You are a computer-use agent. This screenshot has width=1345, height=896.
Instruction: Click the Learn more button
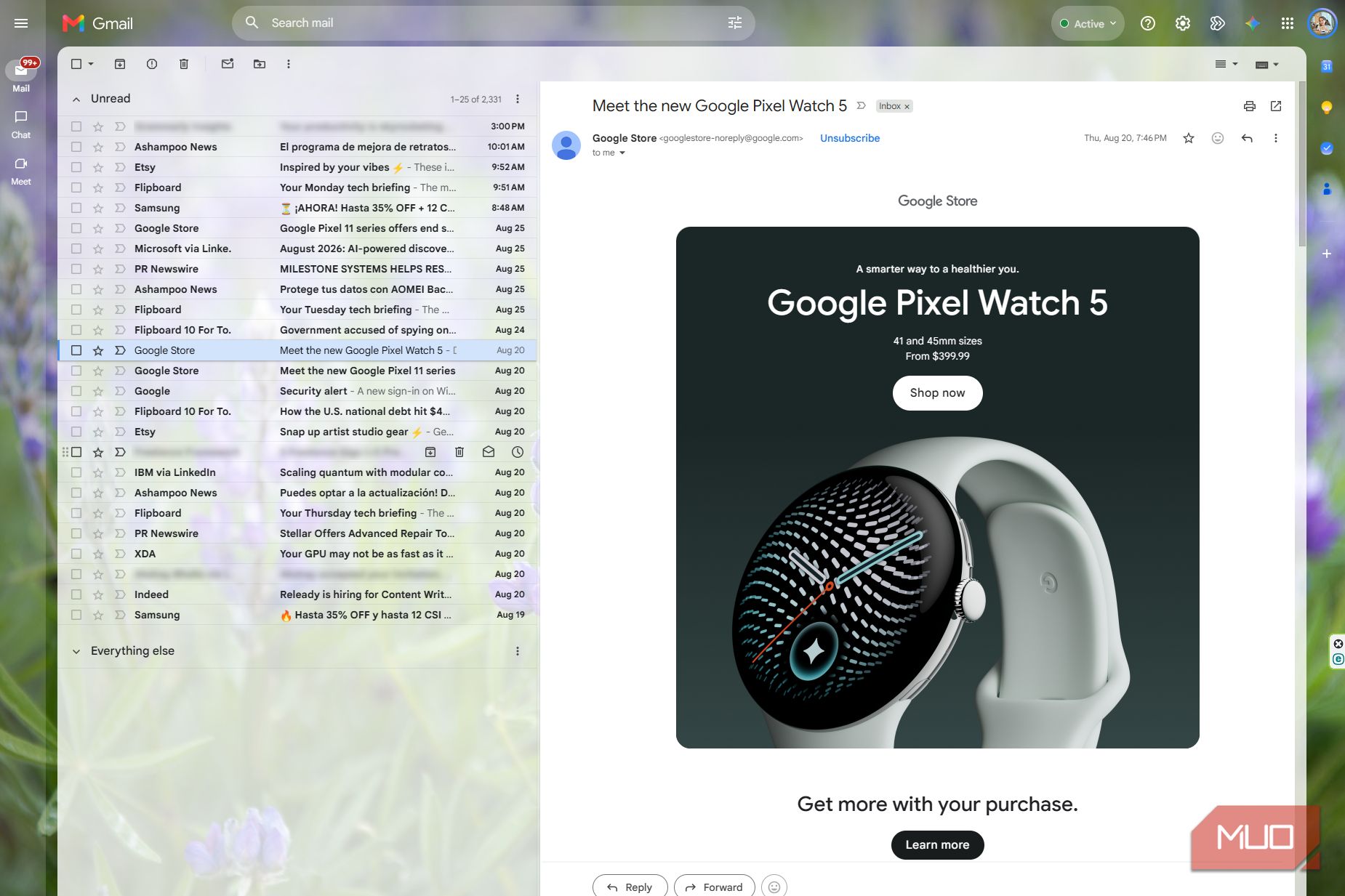937,845
